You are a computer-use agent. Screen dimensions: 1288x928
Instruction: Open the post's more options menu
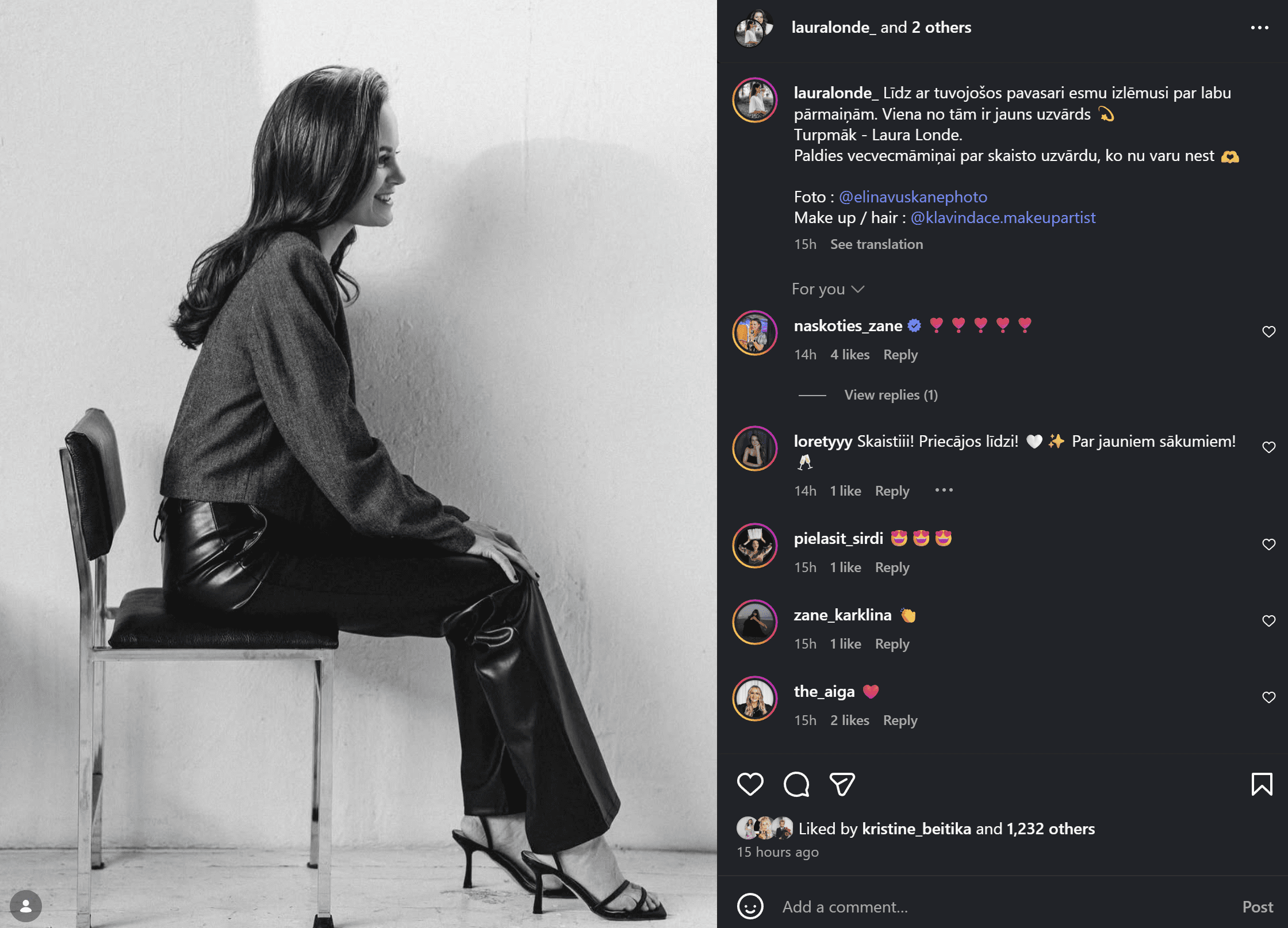pyautogui.click(x=1259, y=28)
